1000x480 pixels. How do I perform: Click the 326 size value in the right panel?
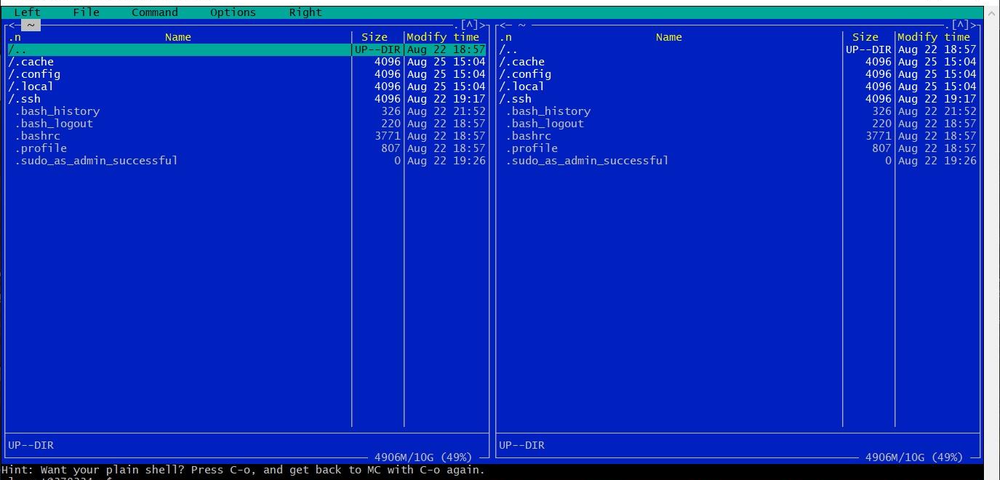coord(882,111)
